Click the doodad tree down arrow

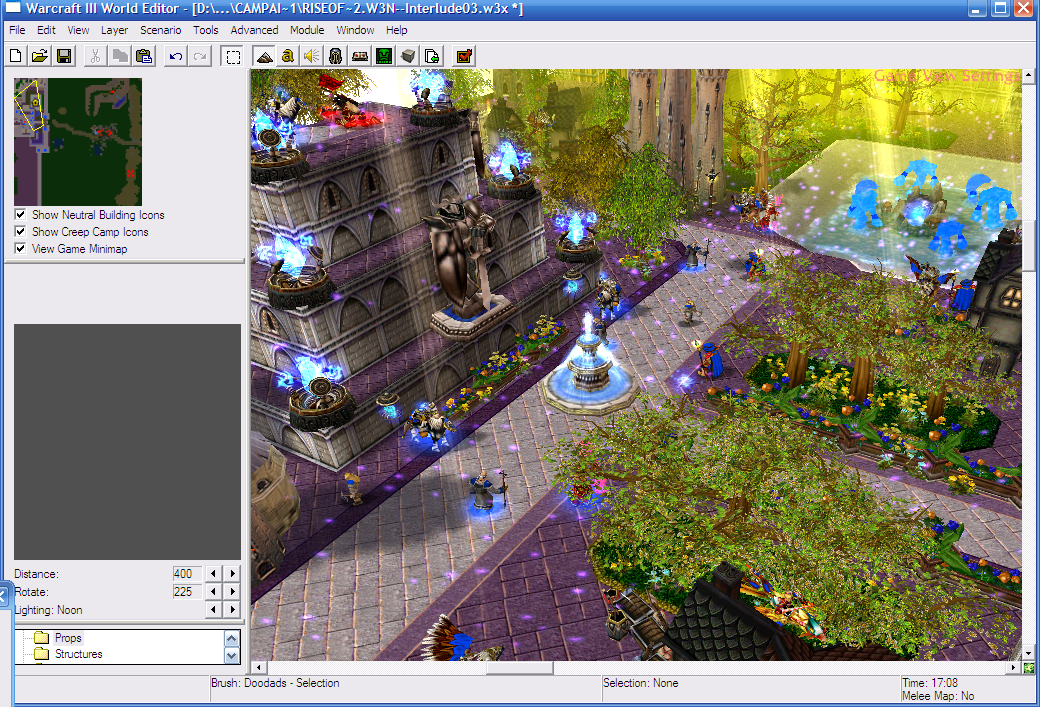pyautogui.click(x=232, y=655)
